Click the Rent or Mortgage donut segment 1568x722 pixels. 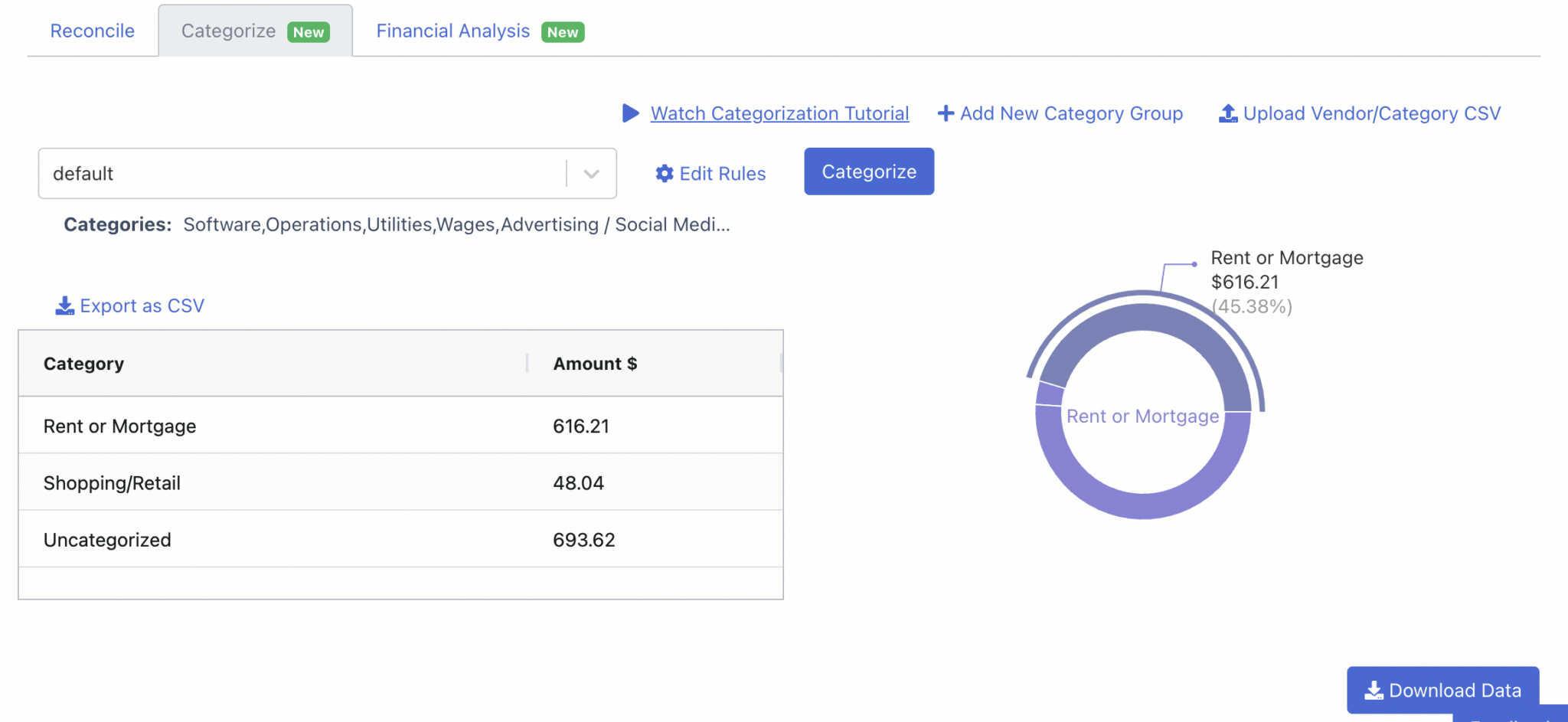(1142, 317)
